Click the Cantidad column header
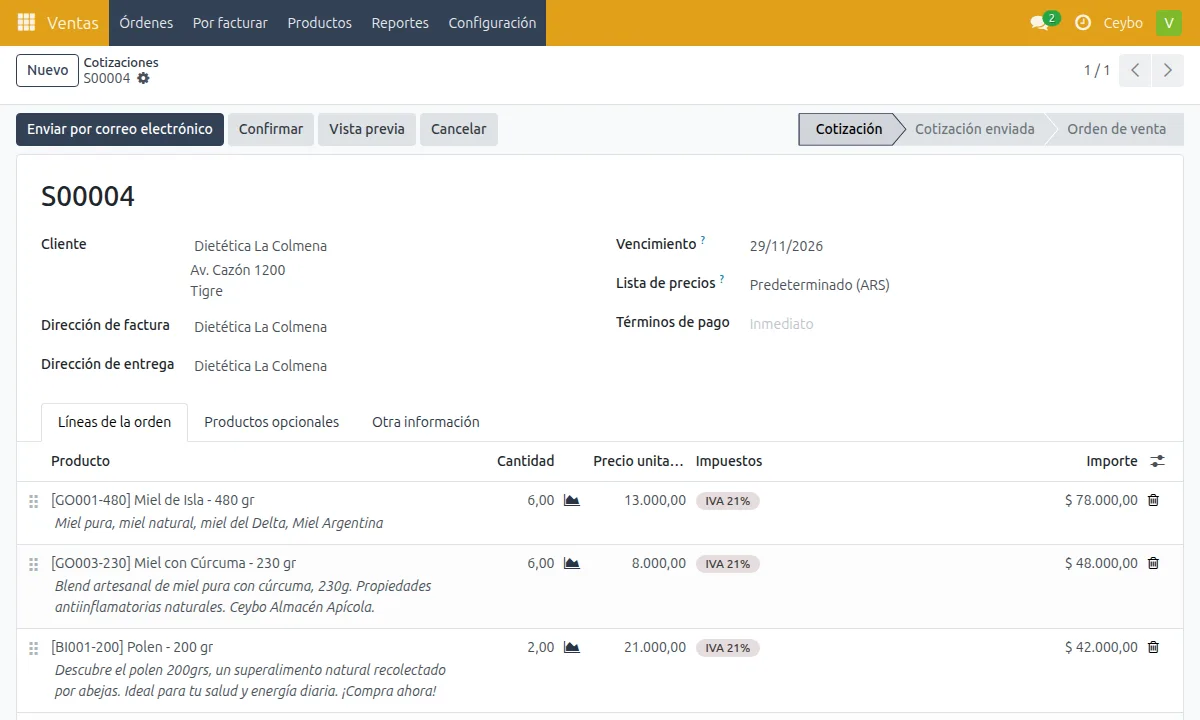Image resolution: width=1200 pixels, height=720 pixels. point(525,461)
